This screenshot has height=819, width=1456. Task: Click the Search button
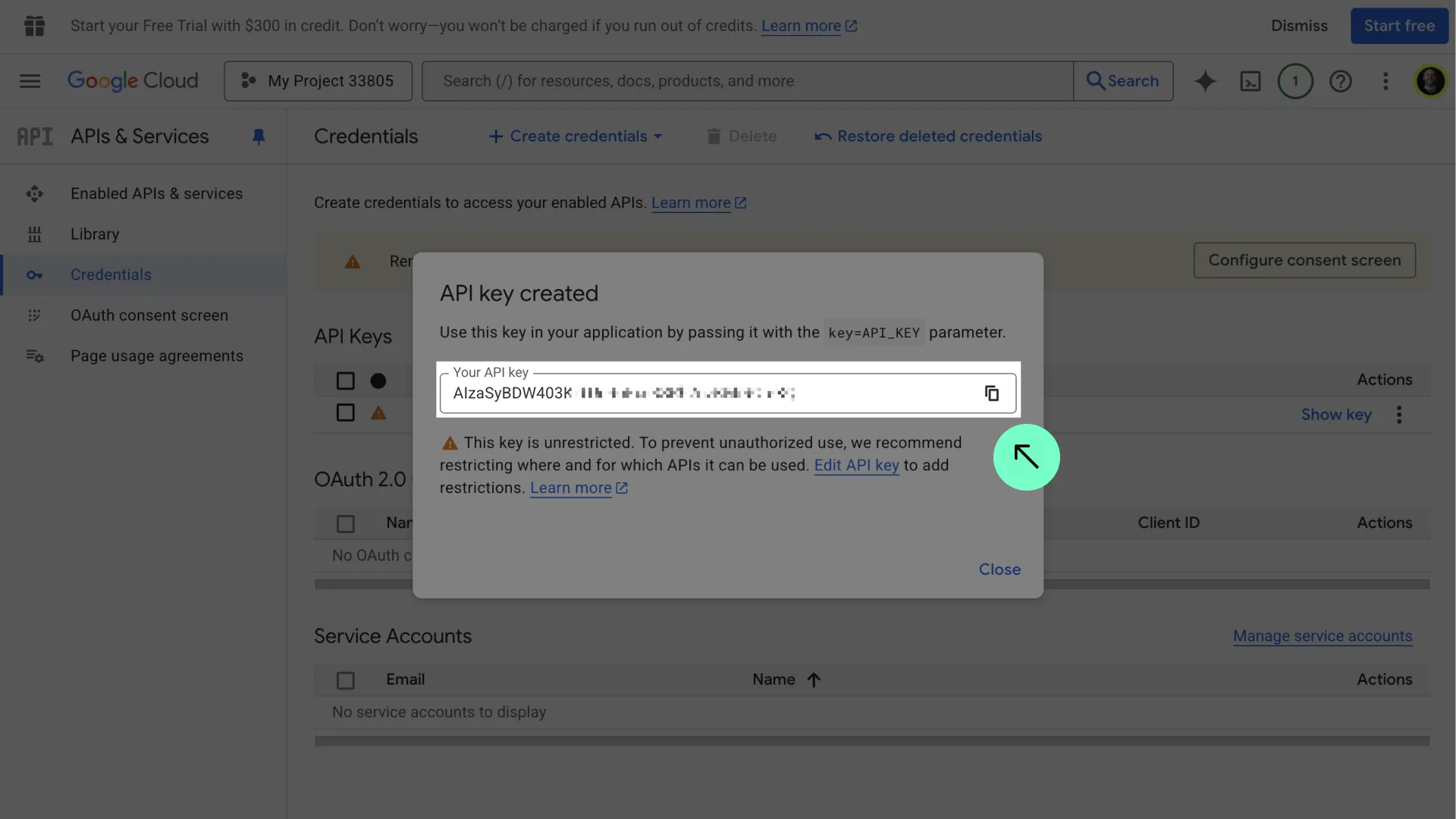[x=1123, y=81]
